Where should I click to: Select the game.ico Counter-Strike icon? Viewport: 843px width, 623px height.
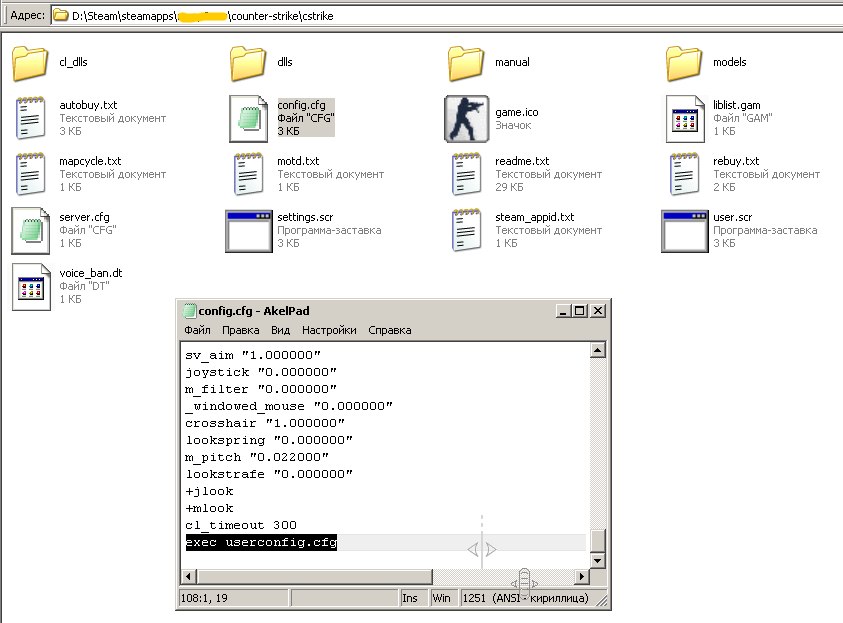click(467, 119)
